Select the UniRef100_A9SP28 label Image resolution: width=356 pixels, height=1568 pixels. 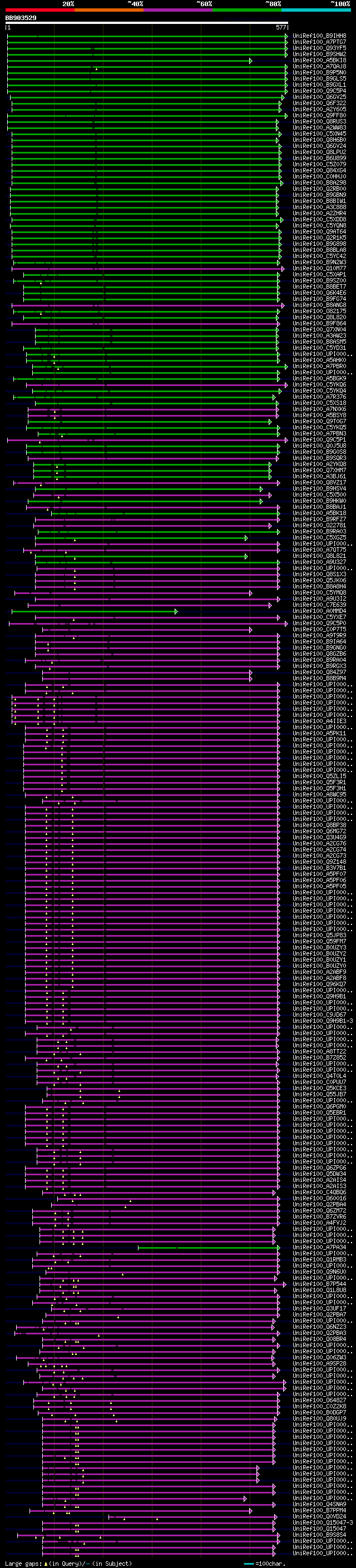(x=319, y=1363)
